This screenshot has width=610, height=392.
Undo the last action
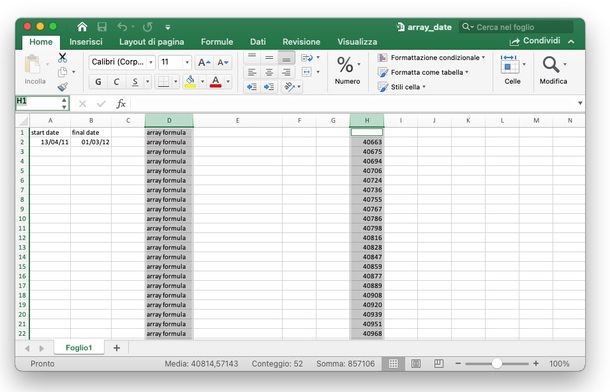(122, 27)
